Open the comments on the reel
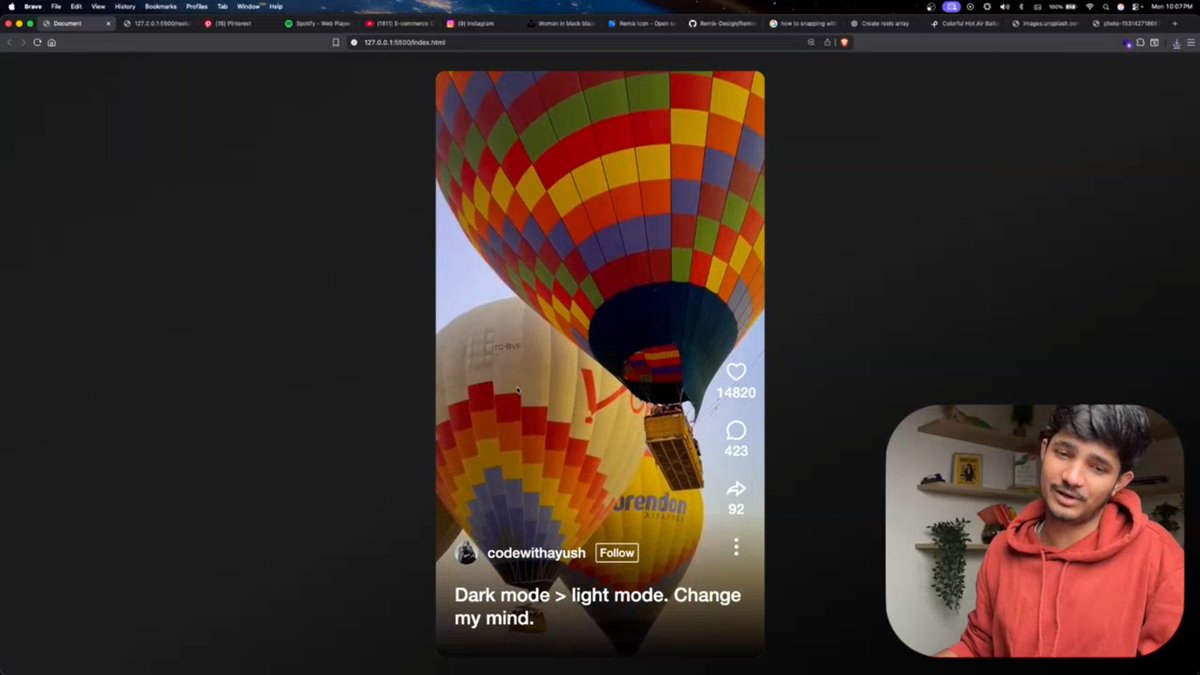This screenshot has height=675, width=1200. [736, 432]
